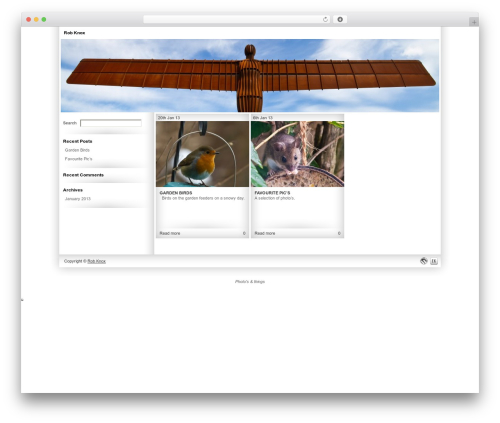
Task: Click the Photo's & Blogs tagline text
Action: 250,282
